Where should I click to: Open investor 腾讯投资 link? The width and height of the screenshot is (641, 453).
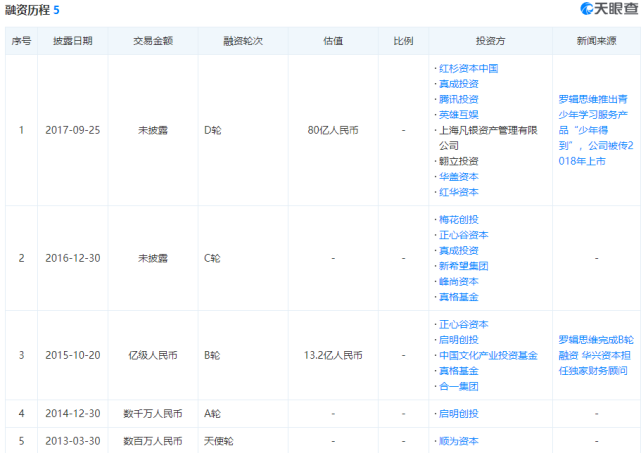pos(459,99)
